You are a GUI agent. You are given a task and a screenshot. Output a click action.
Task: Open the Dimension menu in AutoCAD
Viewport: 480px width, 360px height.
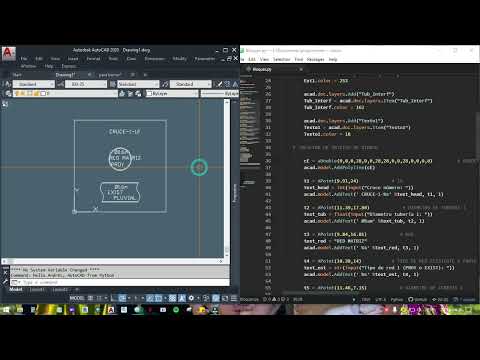pyautogui.click(x=154, y=59)
